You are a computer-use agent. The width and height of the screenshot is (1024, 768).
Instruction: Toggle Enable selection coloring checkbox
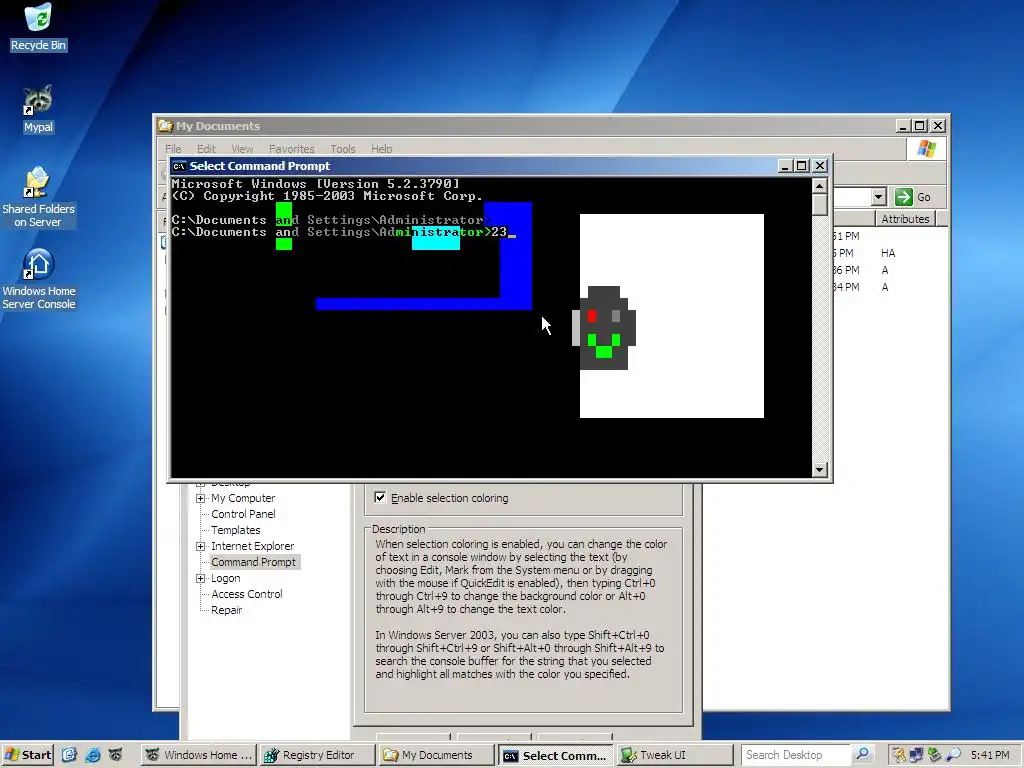(x=380, y=498)
